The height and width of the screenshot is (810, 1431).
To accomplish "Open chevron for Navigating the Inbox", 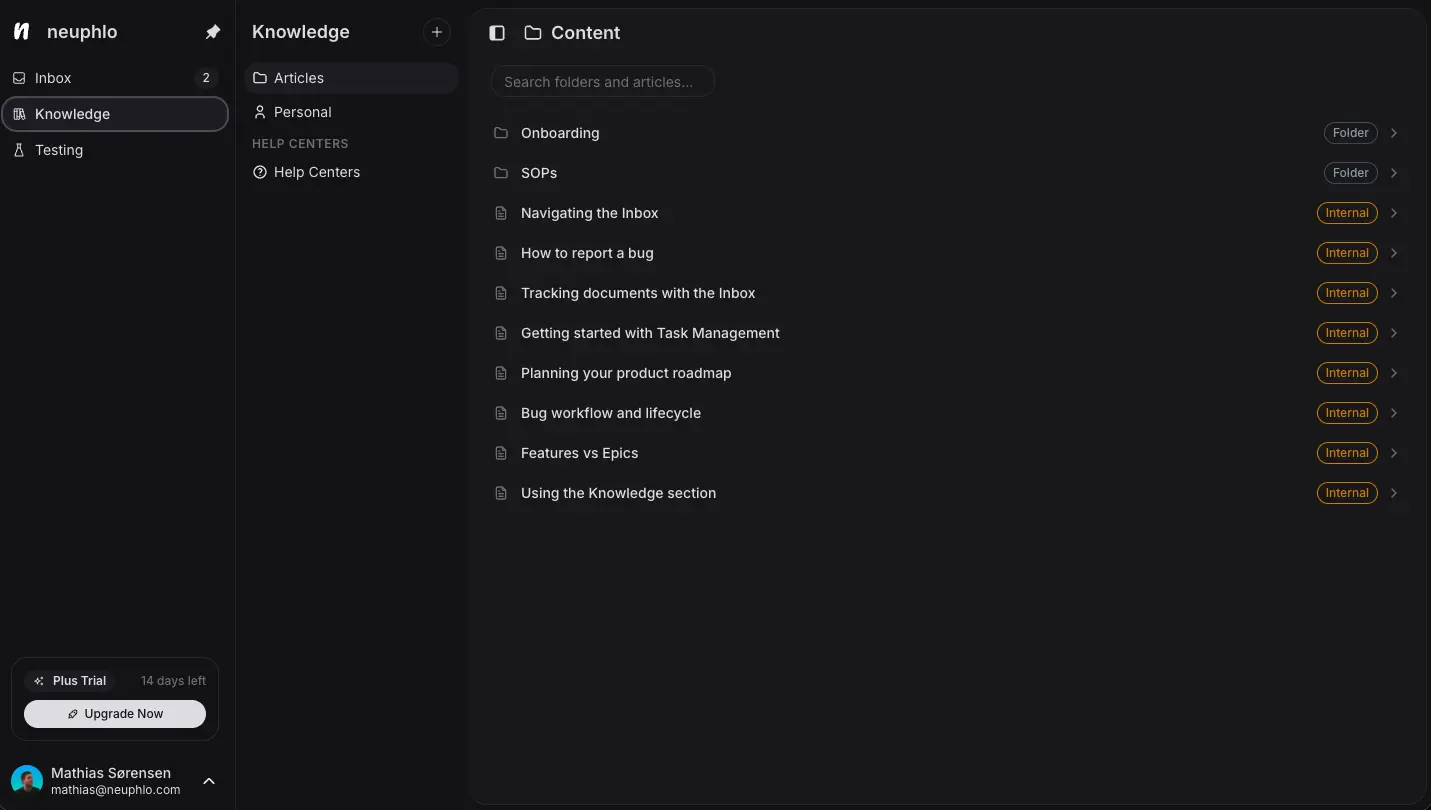I will point(1393,213).
